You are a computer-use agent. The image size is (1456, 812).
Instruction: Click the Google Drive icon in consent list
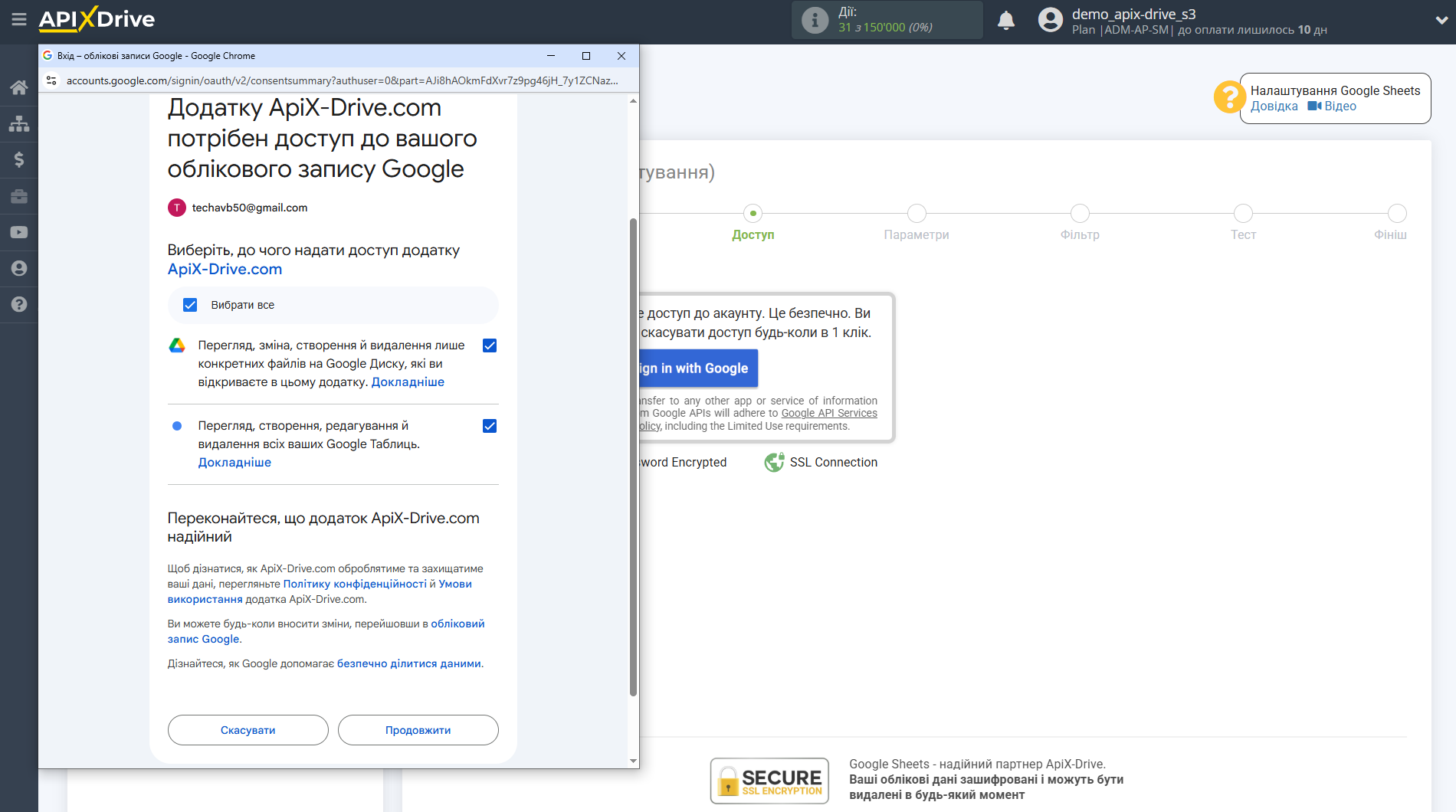coord(177,345)
